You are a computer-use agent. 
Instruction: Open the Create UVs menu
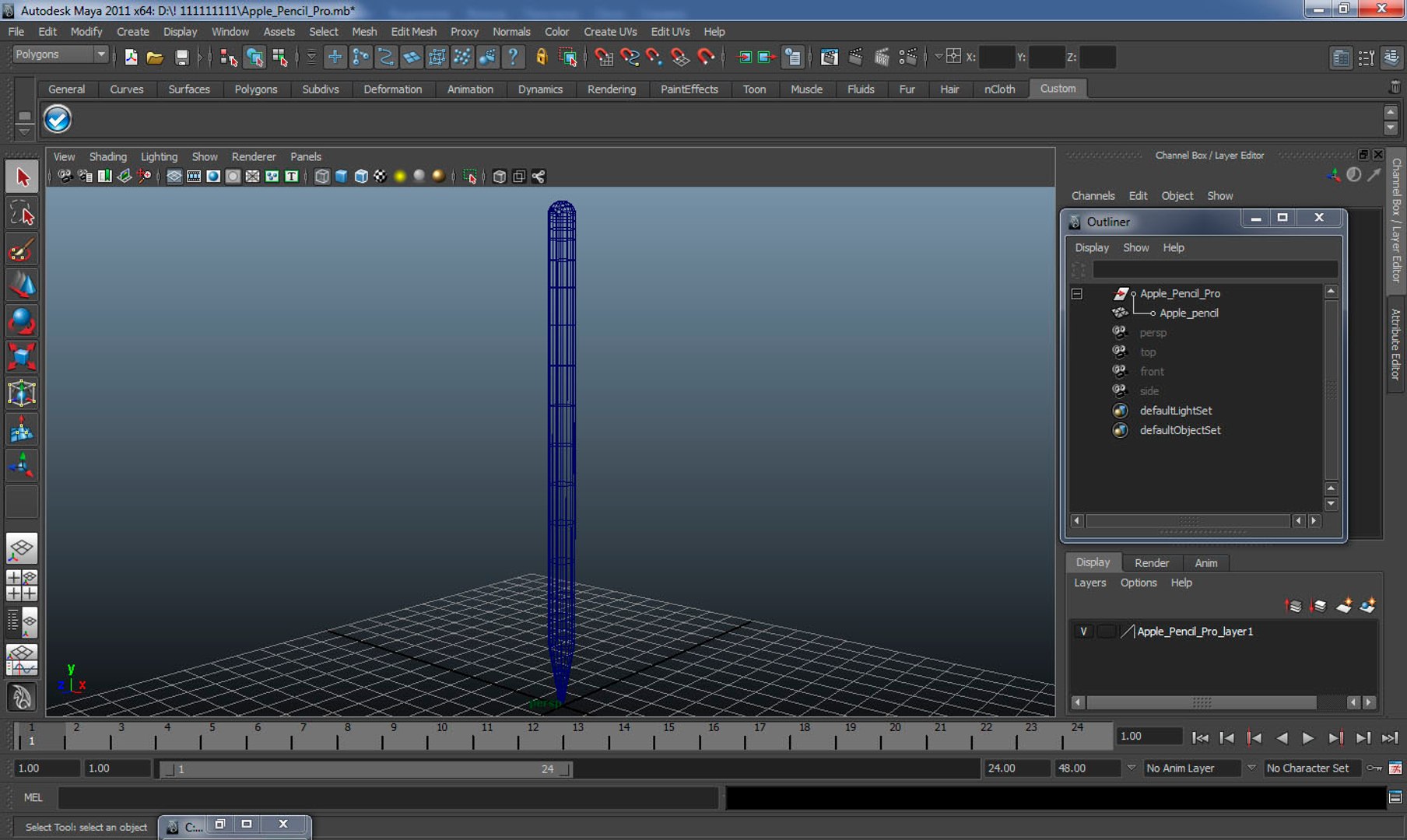pyautogui.click(x=610, y=32)
